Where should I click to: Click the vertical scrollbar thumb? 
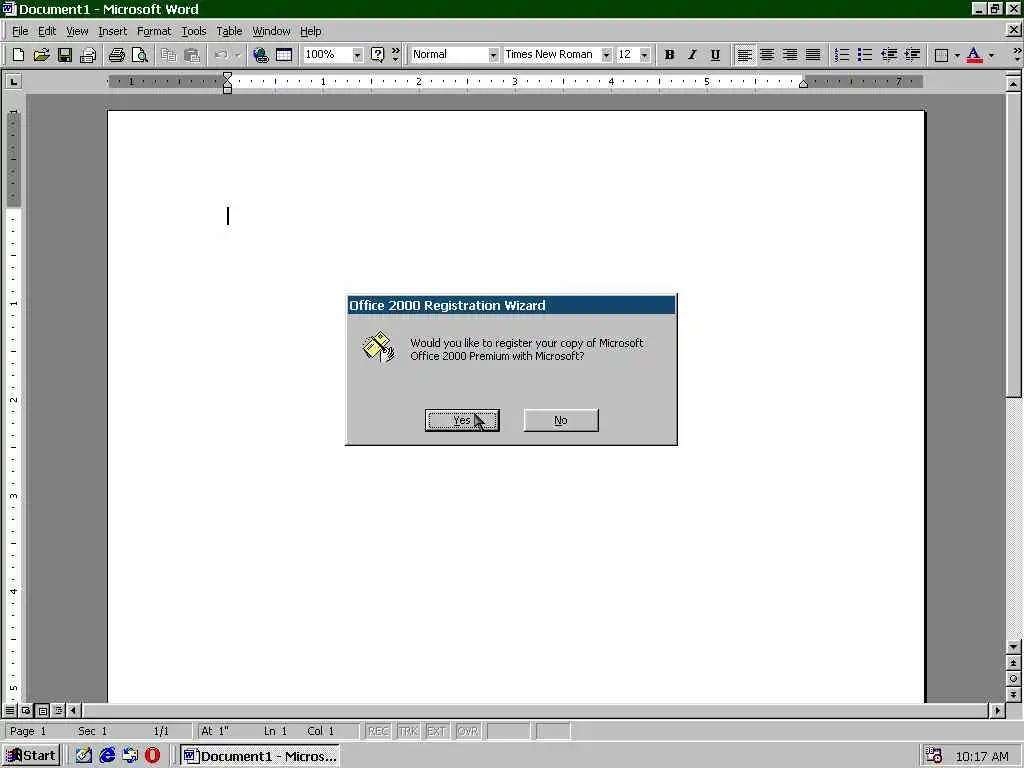coord(1013,244)
